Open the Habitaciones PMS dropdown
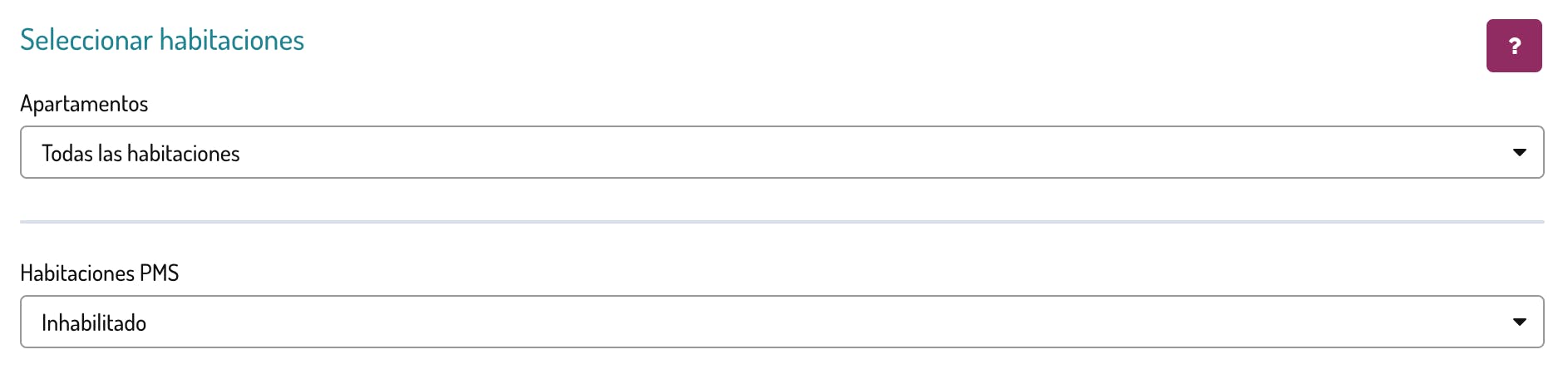The height and width of the screenshot is (384, 1568). tap(782, 322)
